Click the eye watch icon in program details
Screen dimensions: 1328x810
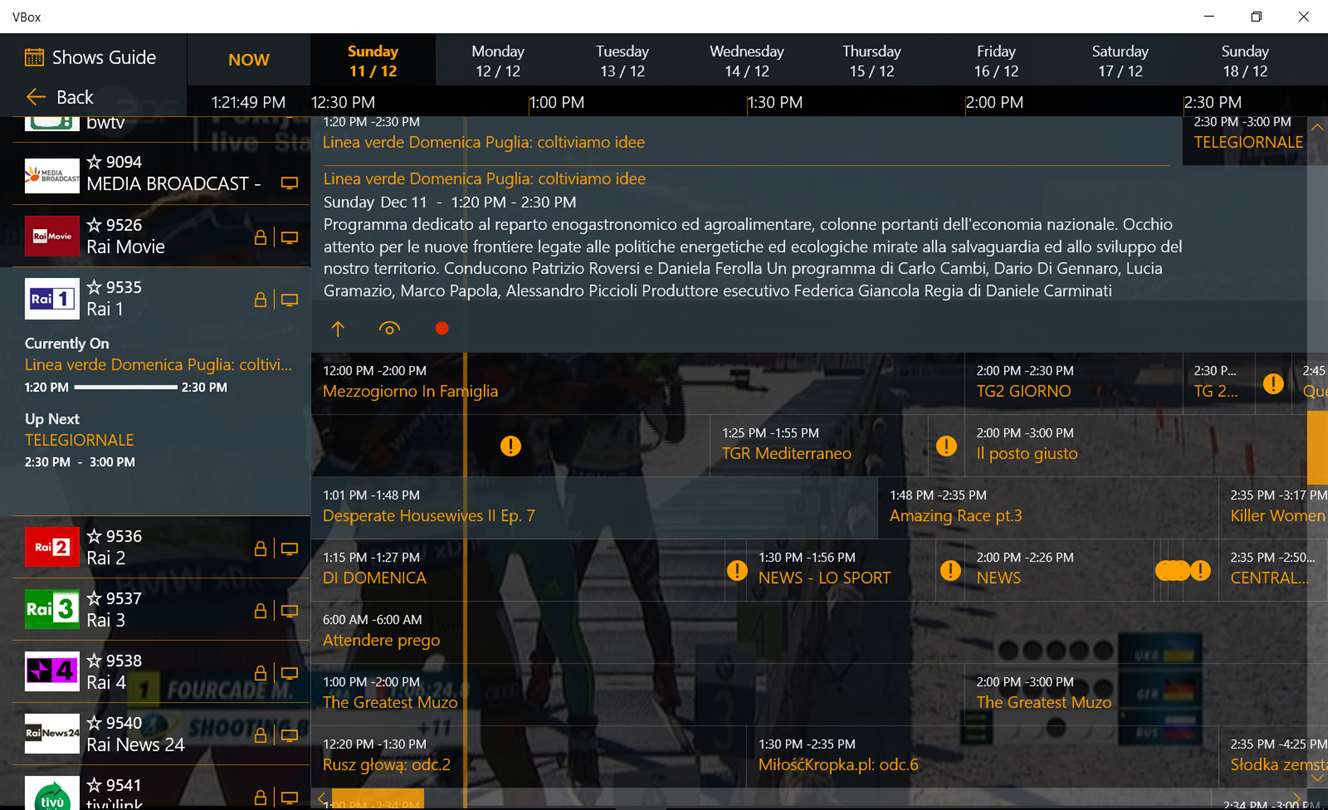click(x=389, y=328)
